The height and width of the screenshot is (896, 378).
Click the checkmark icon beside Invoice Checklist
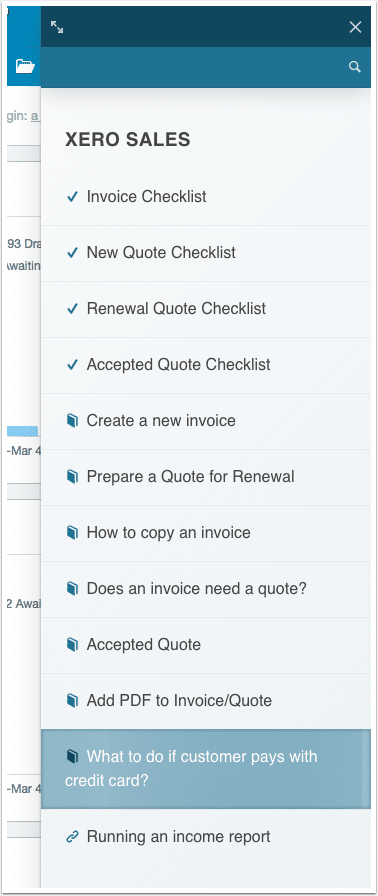click(x=72, y=197)
